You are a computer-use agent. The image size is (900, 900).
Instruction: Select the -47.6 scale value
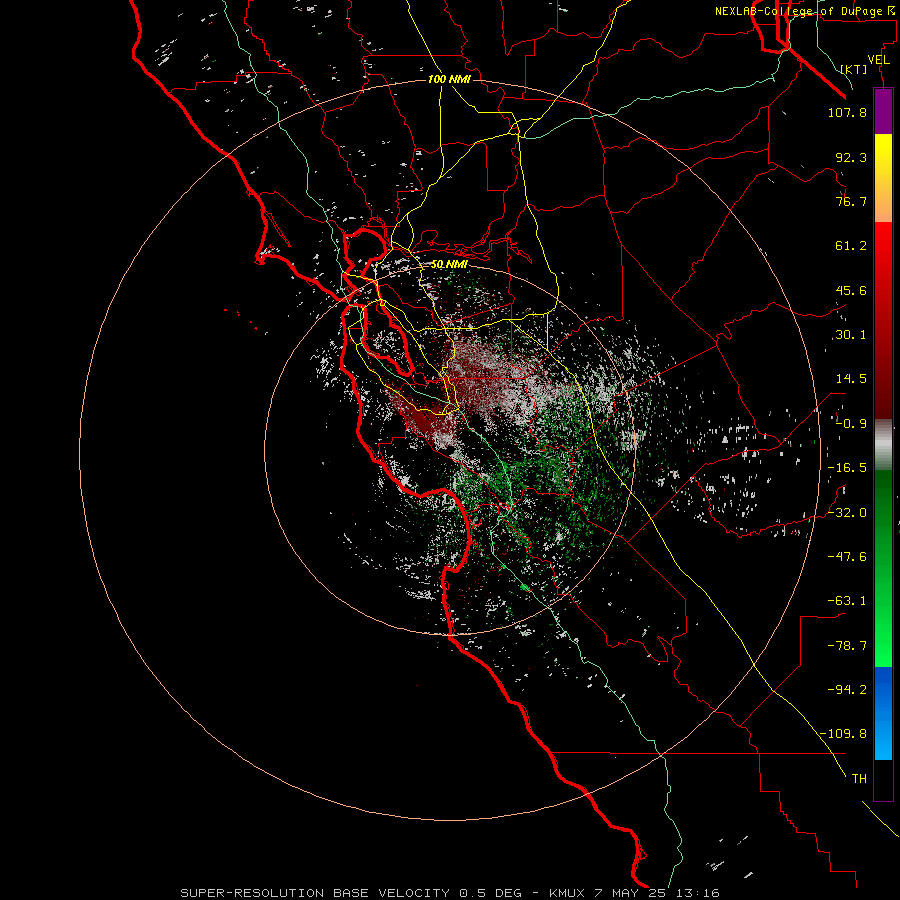pyautogui.click(x=847, y=557)
